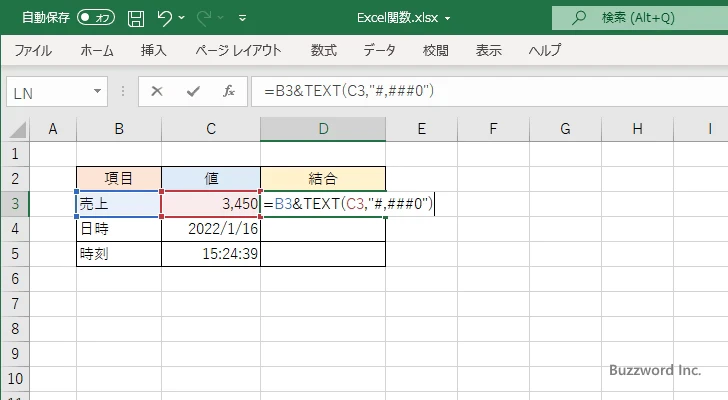This screenshot has height=400, width=728.
Task: Click the Undo arrow icon
Action: tap(164, 18)
